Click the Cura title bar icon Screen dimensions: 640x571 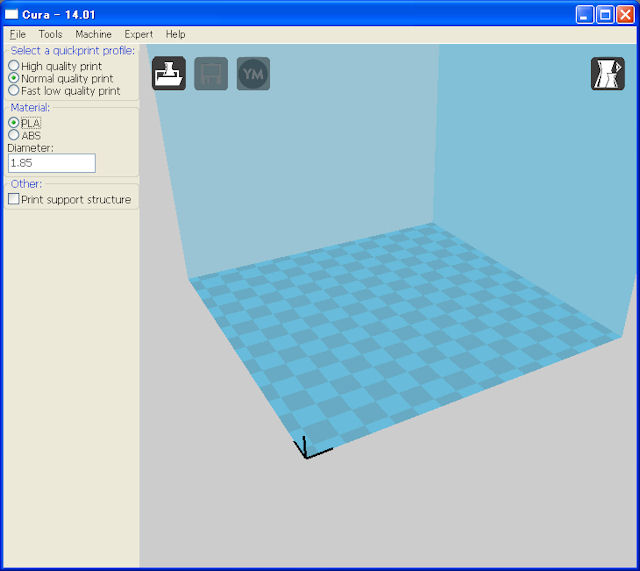click(x=11, y=15)
